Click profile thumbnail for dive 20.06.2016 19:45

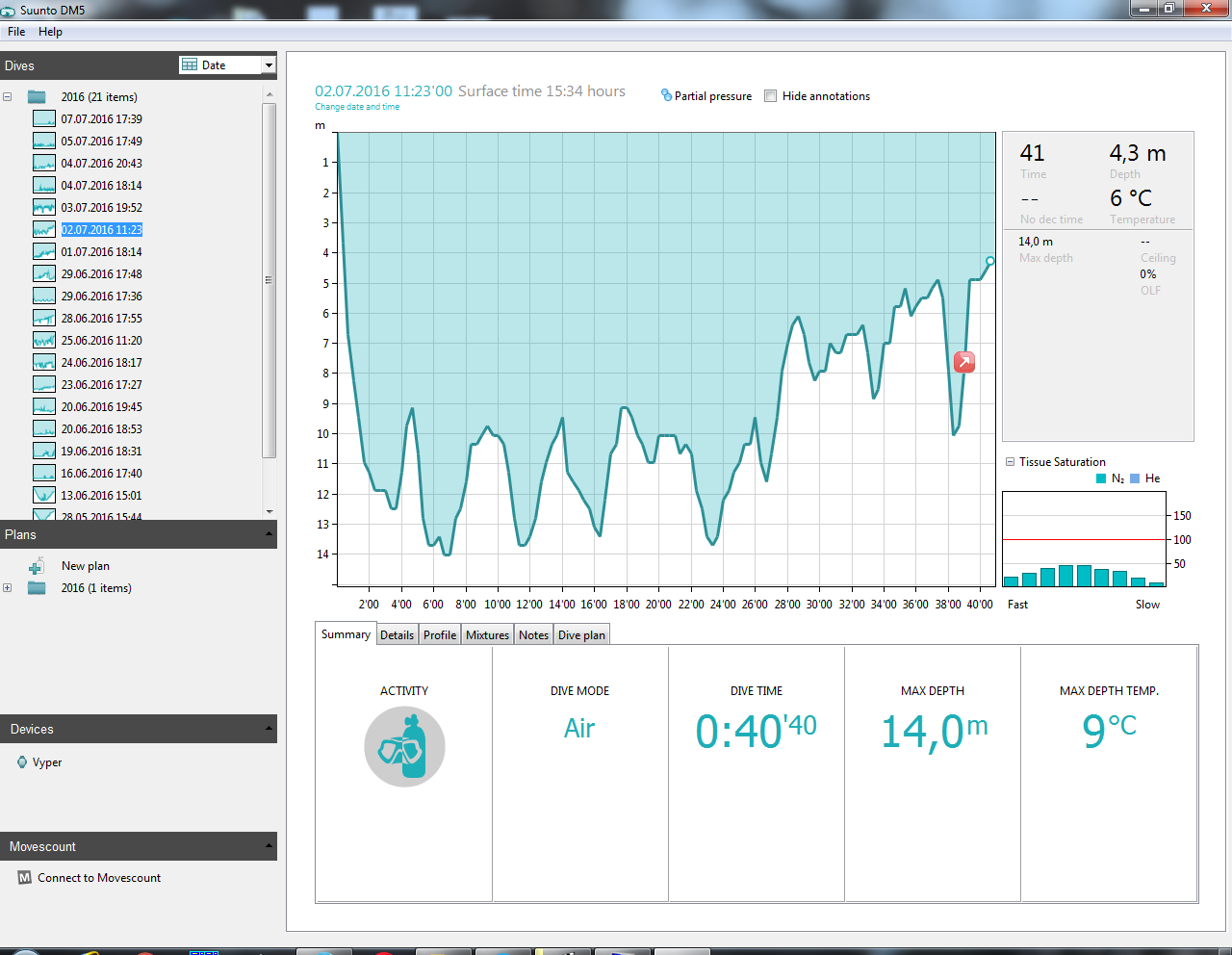(x=44, y=407)
